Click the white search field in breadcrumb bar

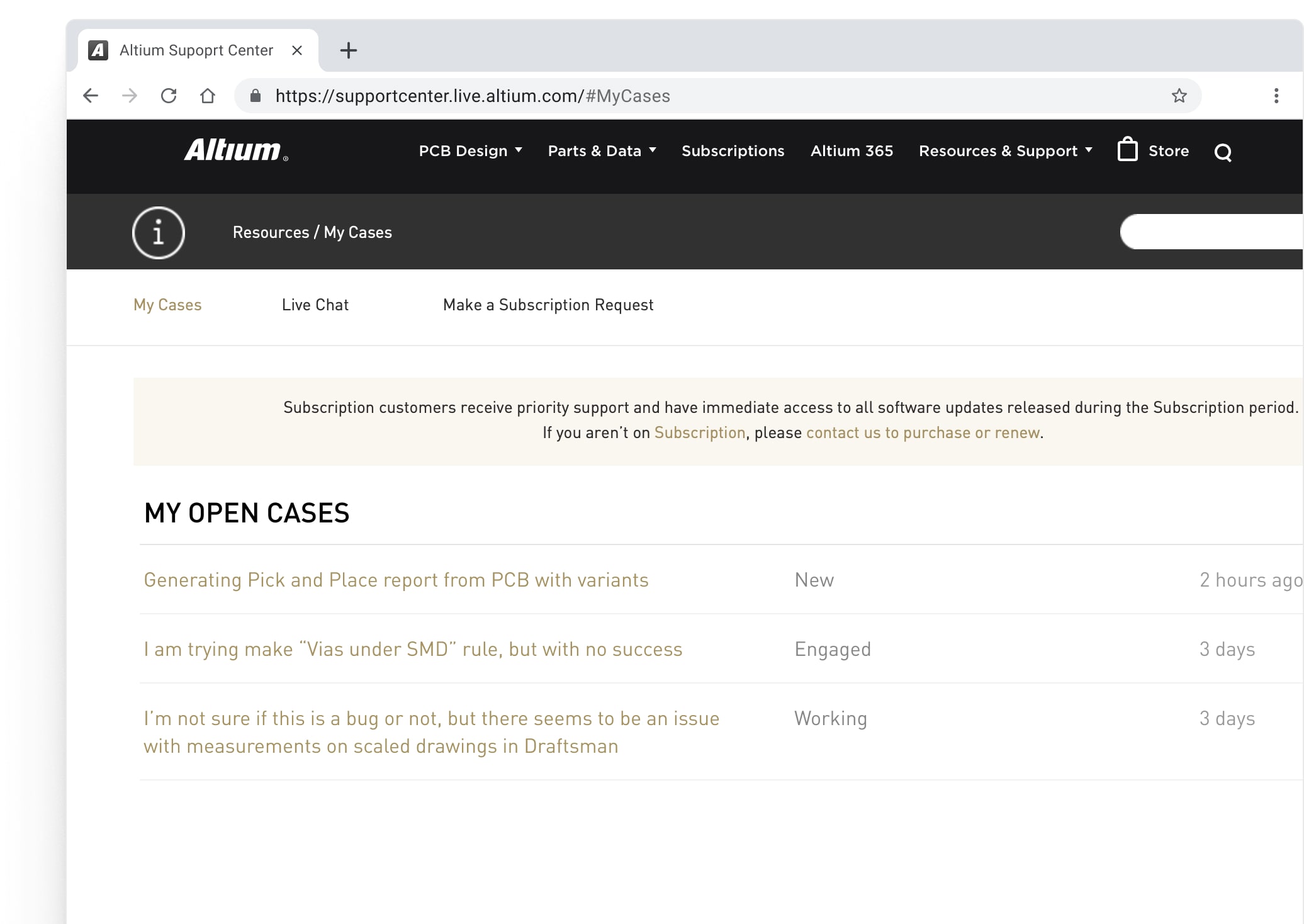pos(1211,232)
